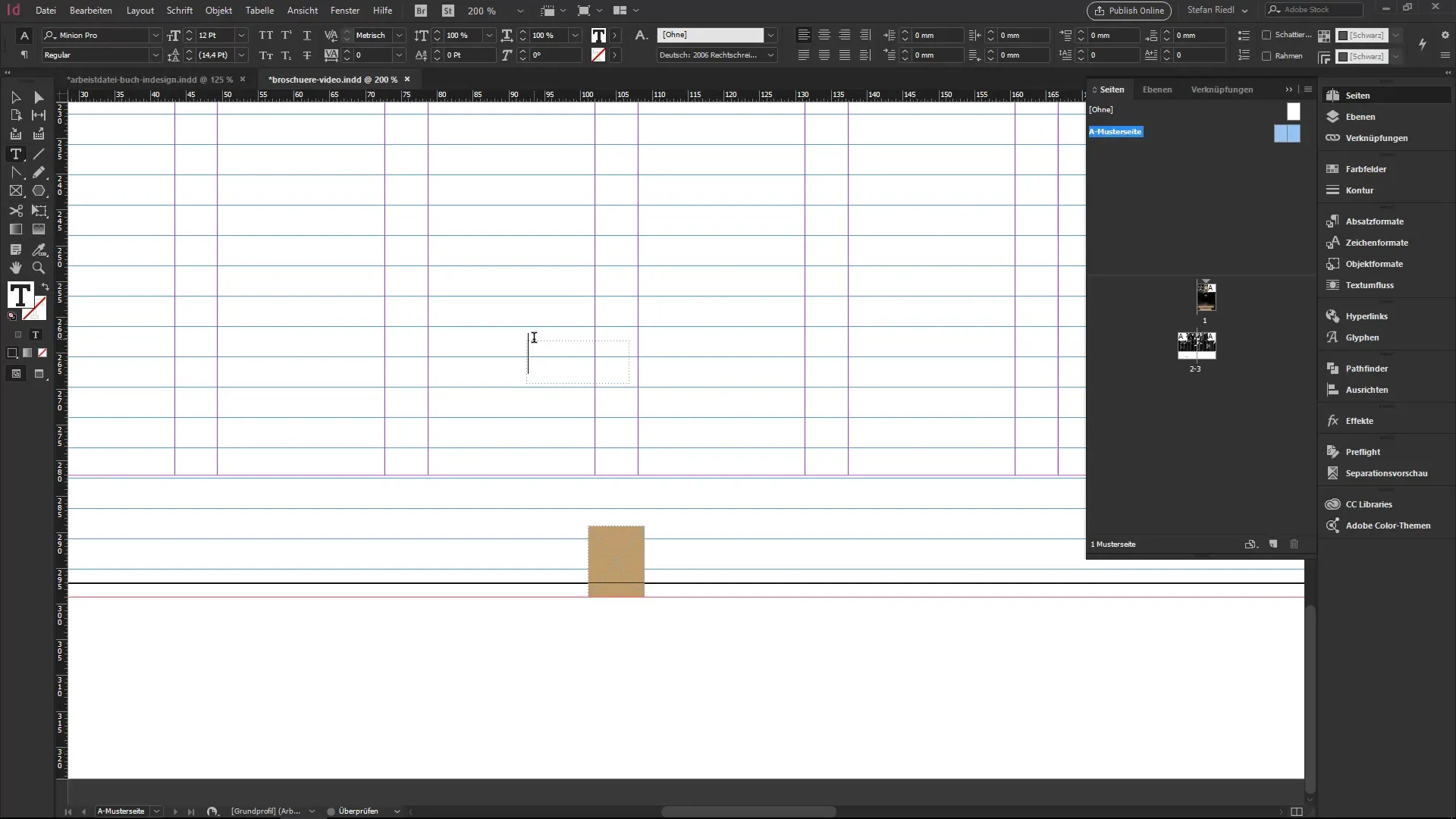This screenshot has height=819, width=1456.
Task: Click the Publish Online button
Action: (1129, 11)
